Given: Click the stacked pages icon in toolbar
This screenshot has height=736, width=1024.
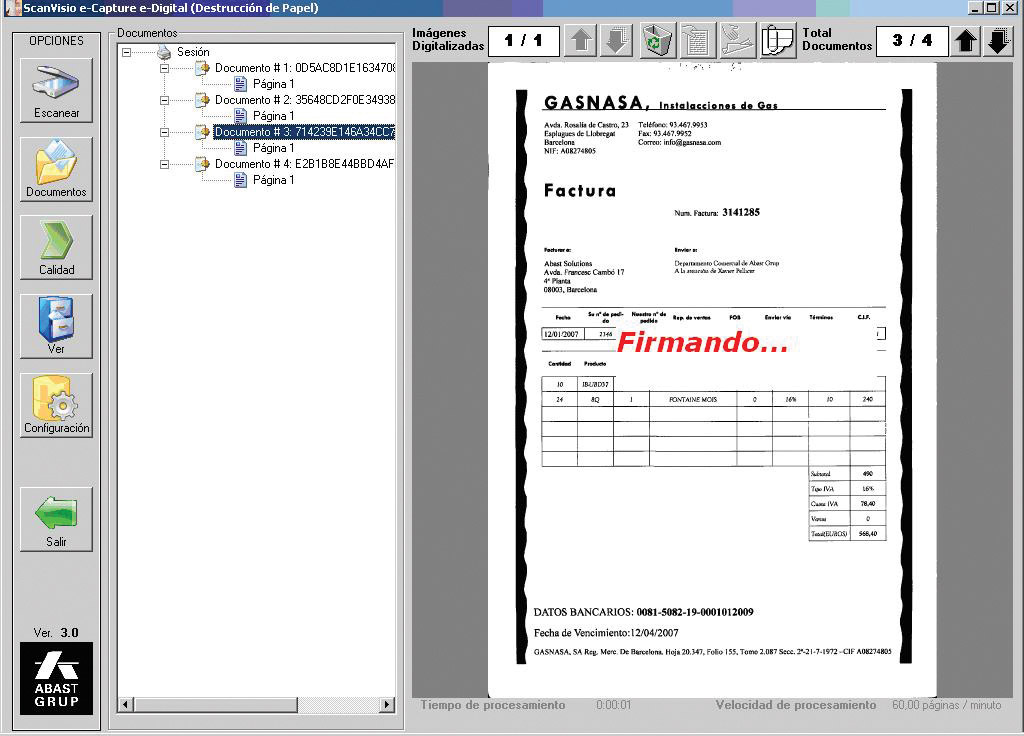Looking at the screenshot, I should coord(778,41).
